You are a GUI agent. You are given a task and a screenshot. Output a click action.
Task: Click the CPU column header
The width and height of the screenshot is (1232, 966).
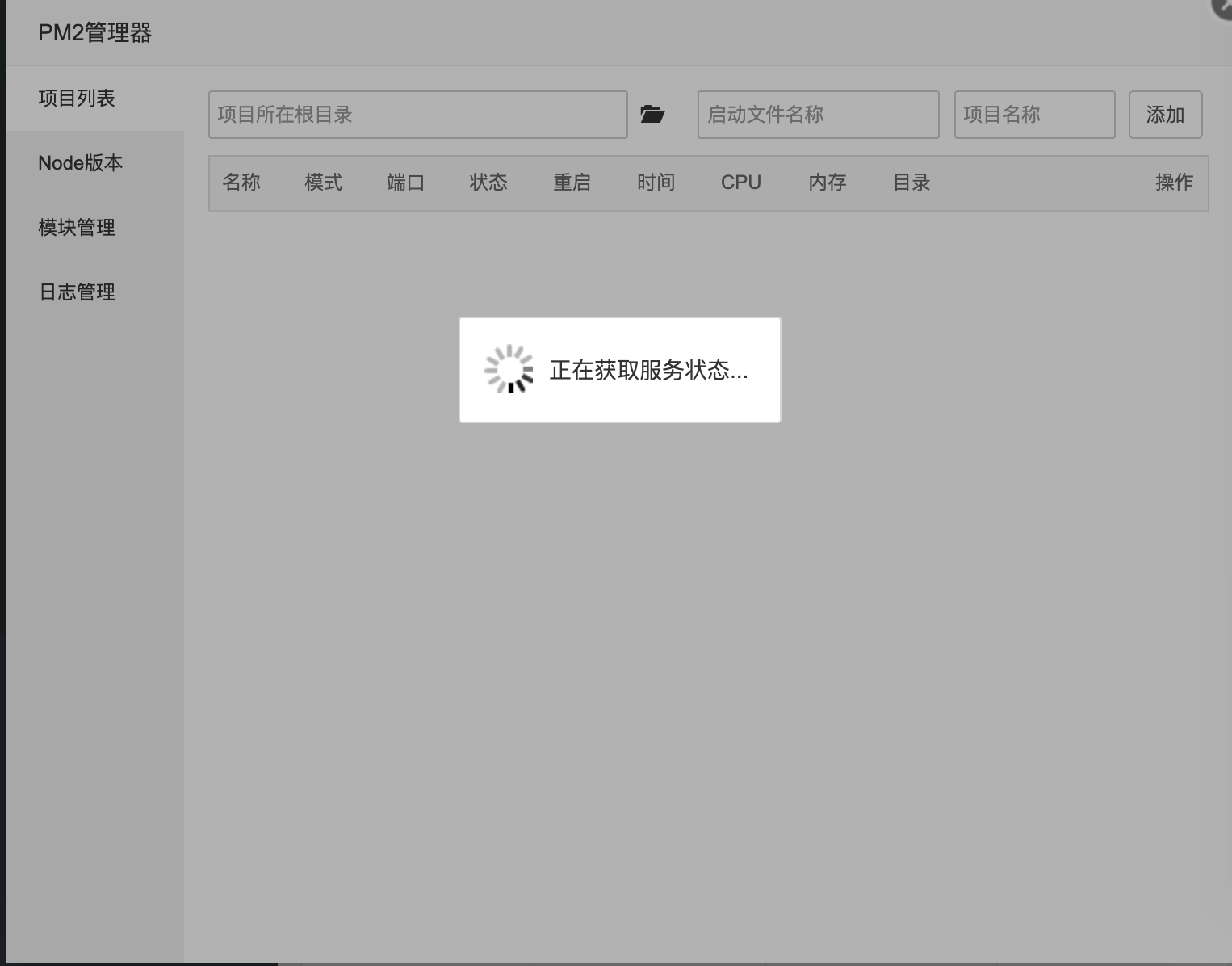point(741,183)
